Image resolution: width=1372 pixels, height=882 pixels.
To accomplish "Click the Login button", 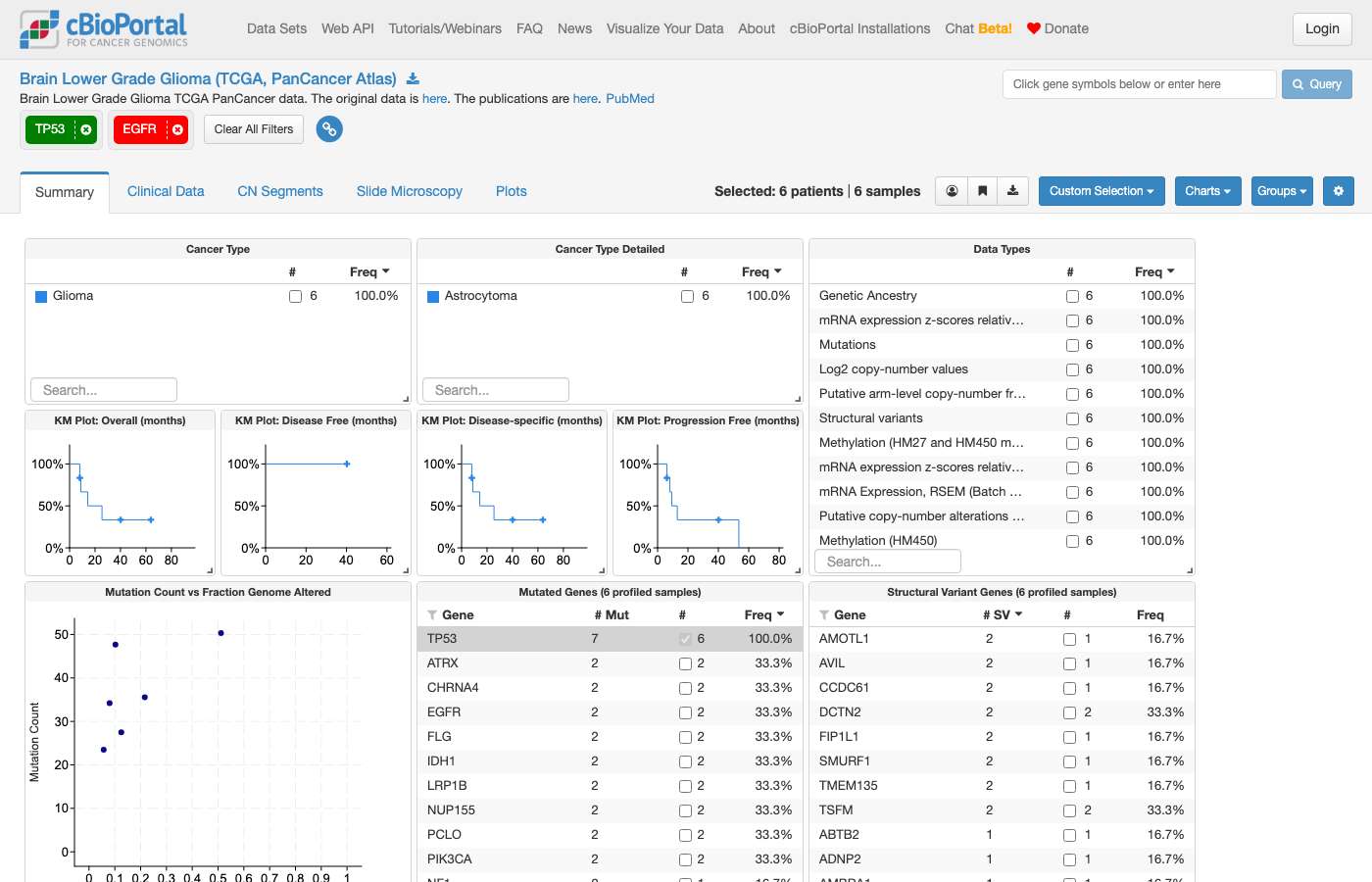I will click(1322, 28).
